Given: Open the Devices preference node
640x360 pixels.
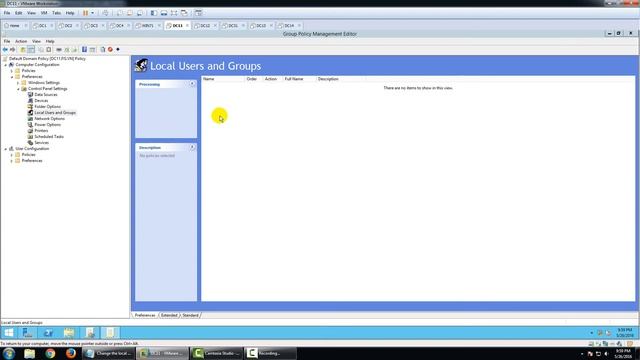Looking at the screenshot, I should [x=41, y=100].
